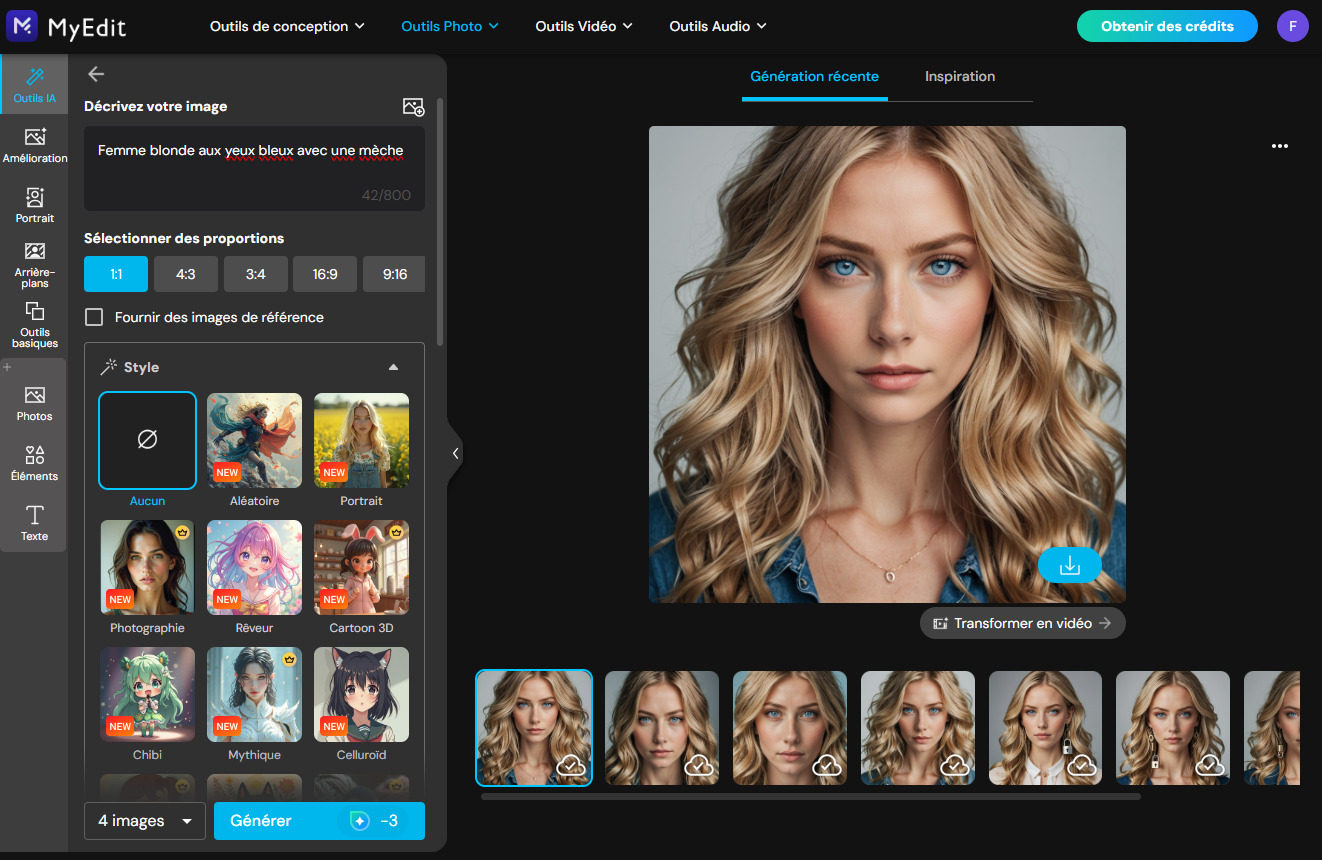Switch to the Génération récente tab
Screen dimensions: 1322x860
coord(815,77)
